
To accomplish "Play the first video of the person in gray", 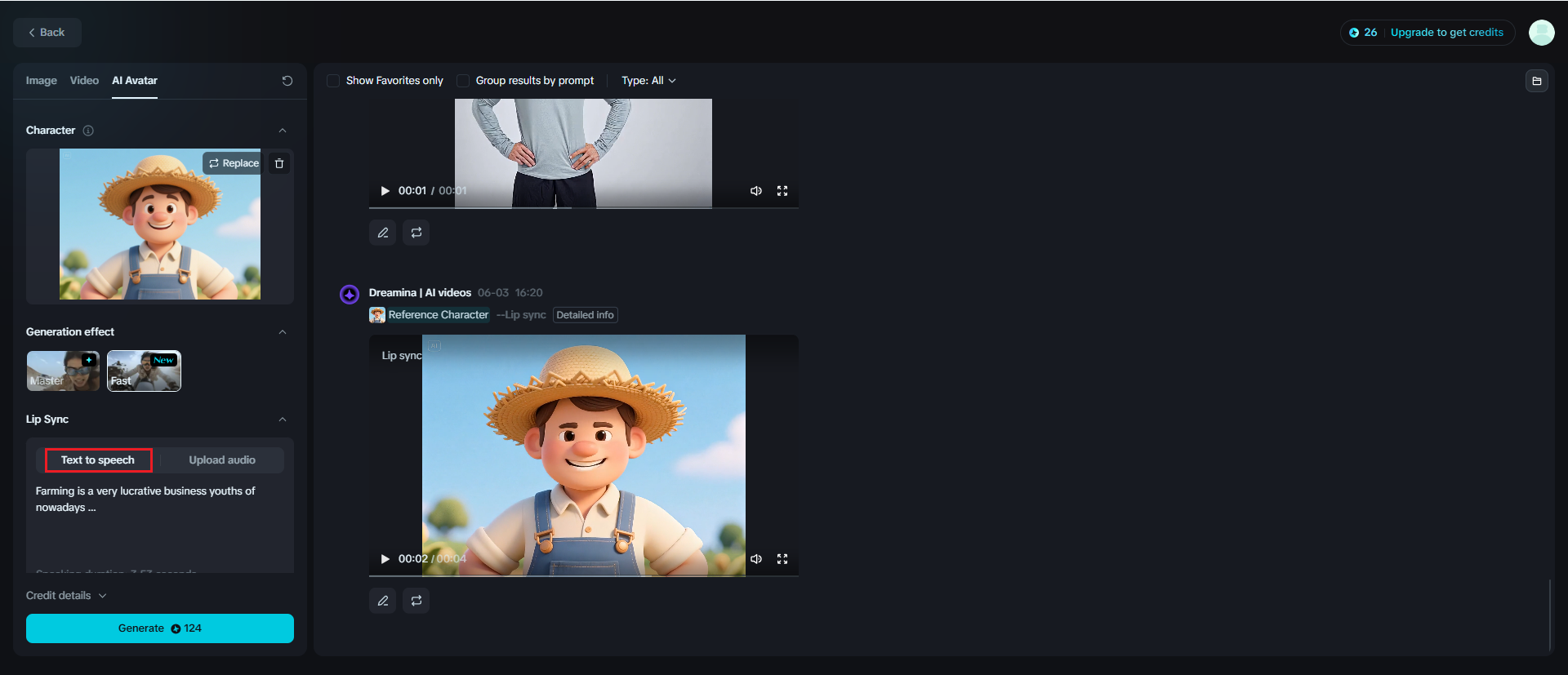I will (x=385, y=191).
